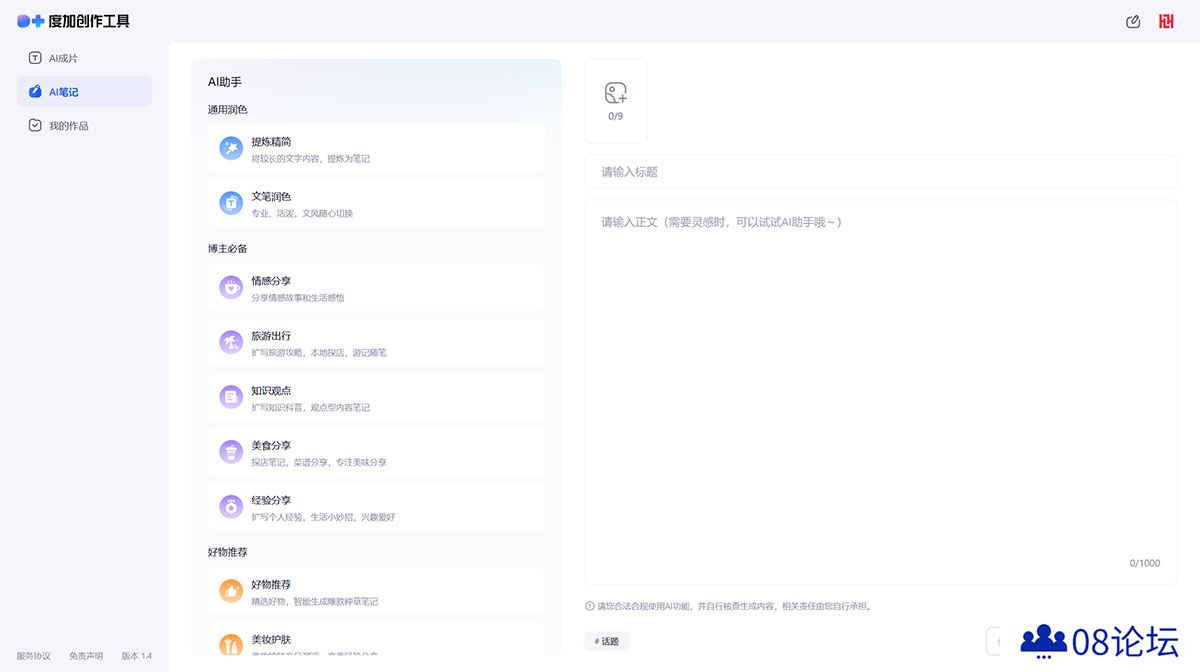Click the 版本 1.4 text
This screenshot has width=1200, height=672.
(137, 656)
